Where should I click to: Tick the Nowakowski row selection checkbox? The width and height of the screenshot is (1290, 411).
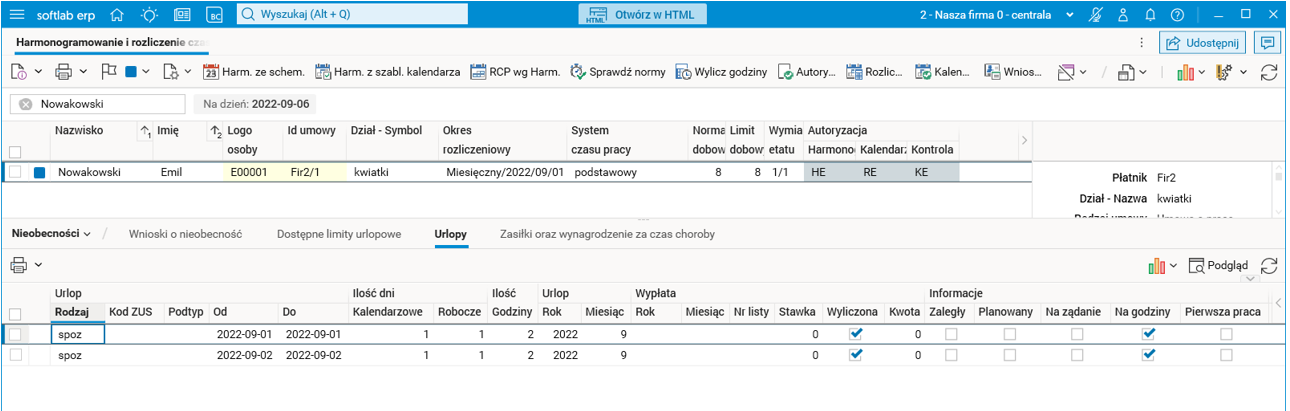pyautogui.click(x=15, y=172)
